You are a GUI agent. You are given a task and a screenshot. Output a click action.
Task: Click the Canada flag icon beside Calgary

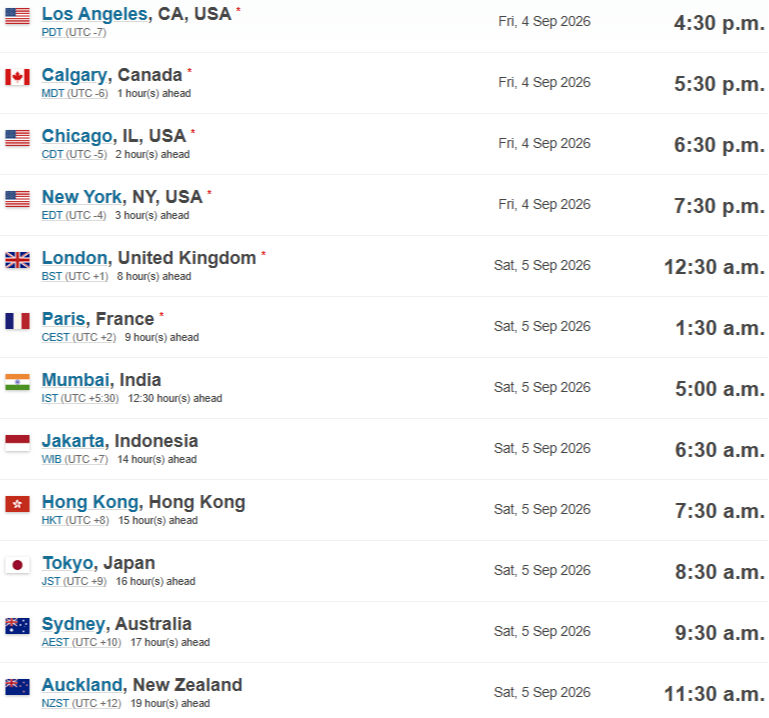[x=17, y=77]
